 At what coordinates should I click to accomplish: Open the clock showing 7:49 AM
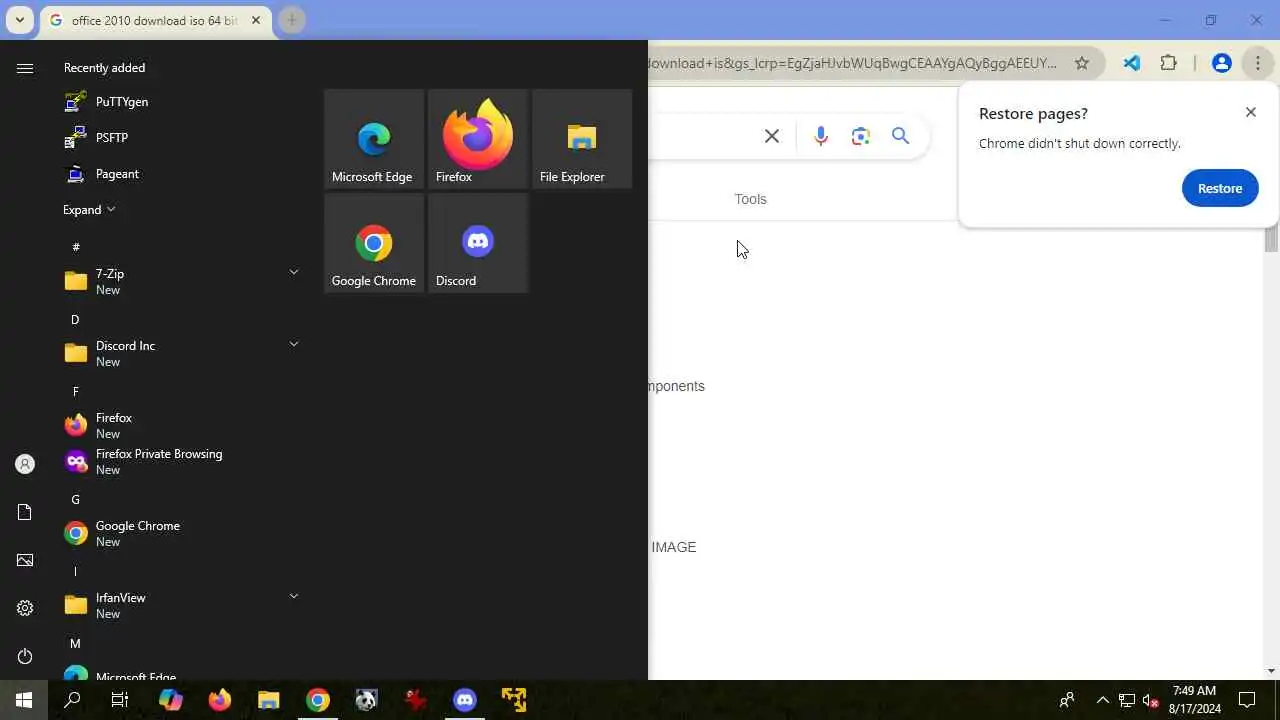click(1194, 700)
